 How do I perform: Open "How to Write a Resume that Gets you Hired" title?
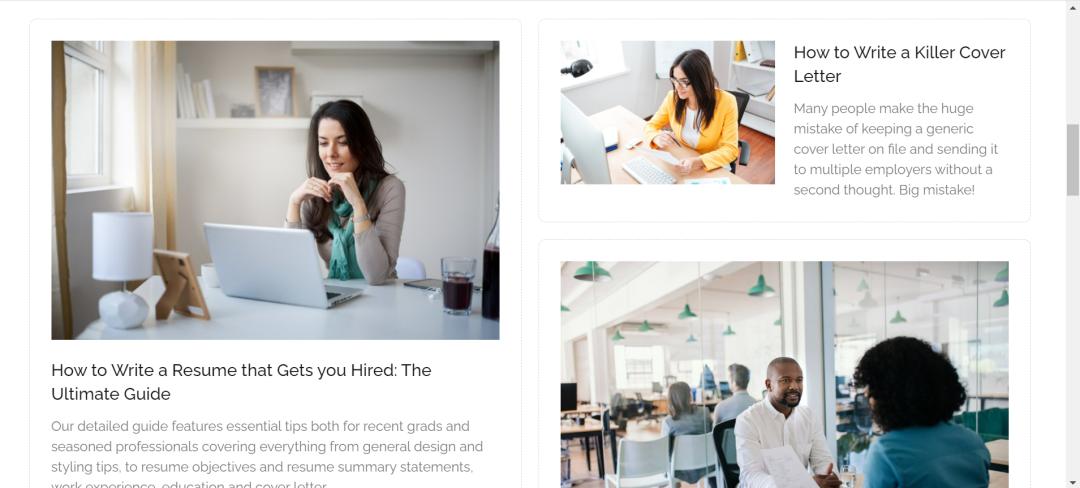pyautogui.click(x=241, y=382)
